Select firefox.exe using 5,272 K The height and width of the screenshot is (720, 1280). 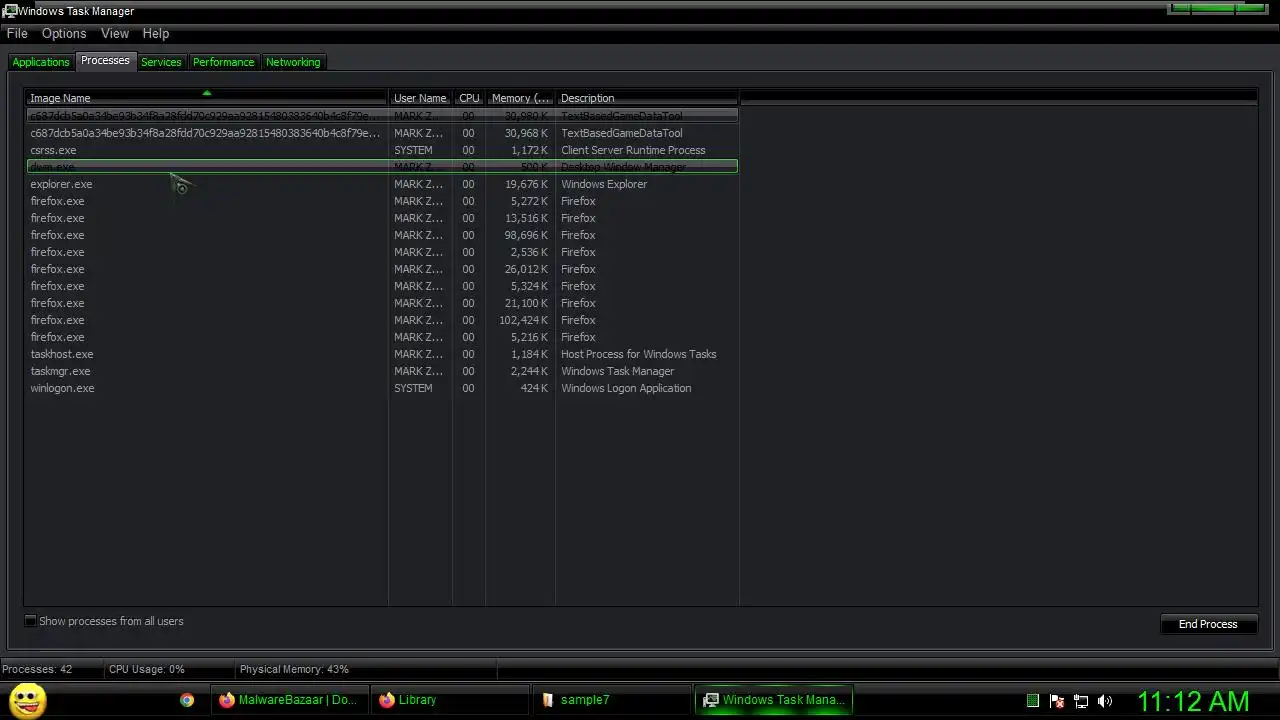382,201
